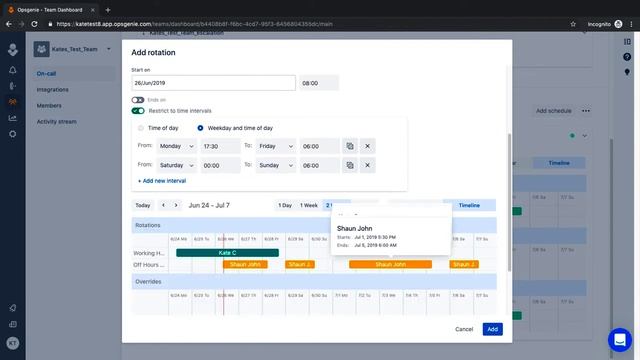Viewport: 640px width, 360px height.
Task: Click Add schedule on the background page
Action: 553,111
